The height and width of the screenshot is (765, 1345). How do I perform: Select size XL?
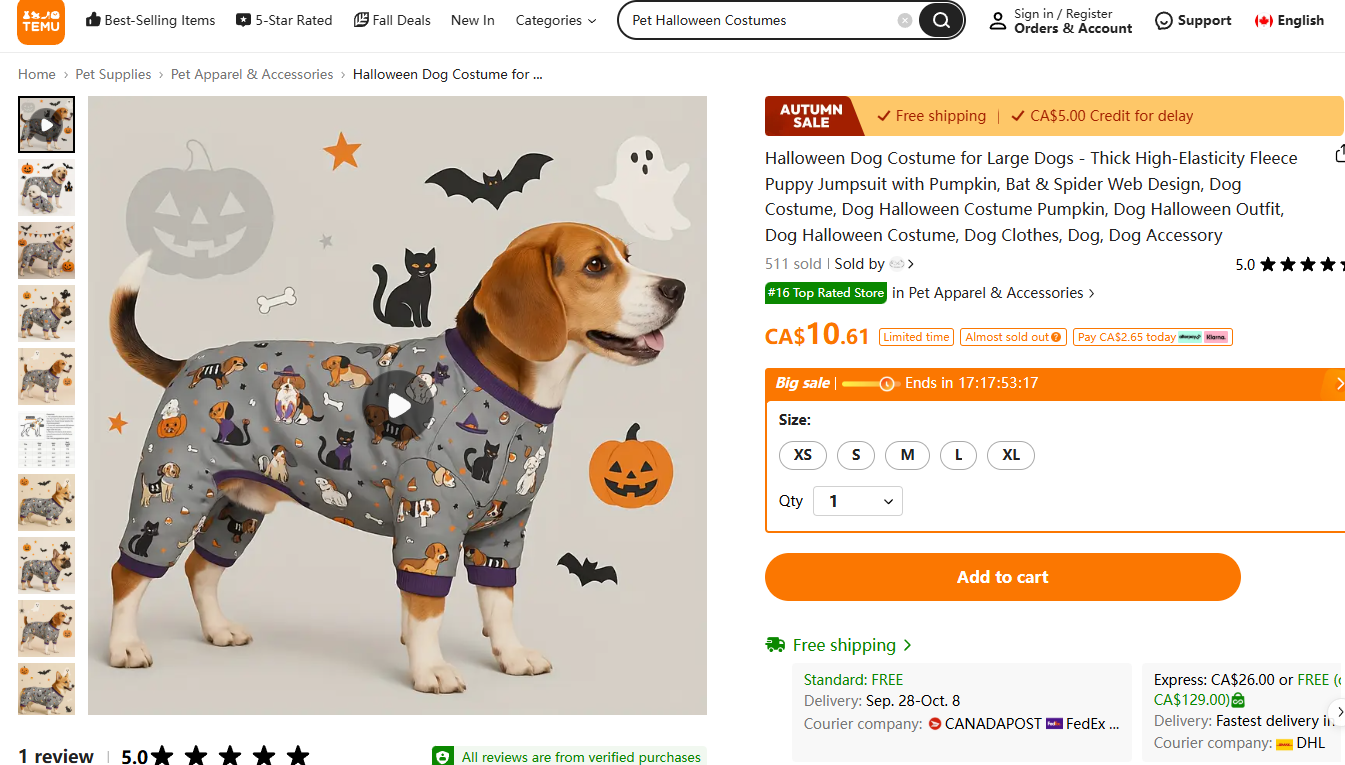[1011, 455]
